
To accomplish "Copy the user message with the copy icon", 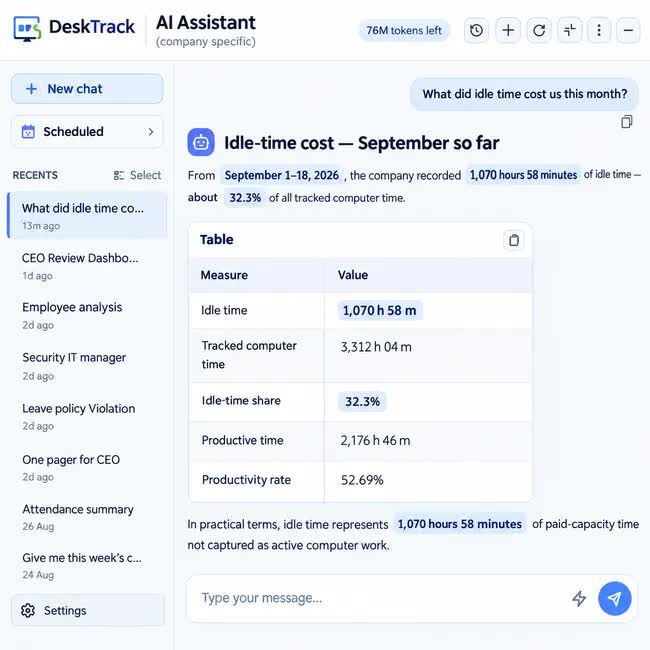I will click(x=626, y=122).
